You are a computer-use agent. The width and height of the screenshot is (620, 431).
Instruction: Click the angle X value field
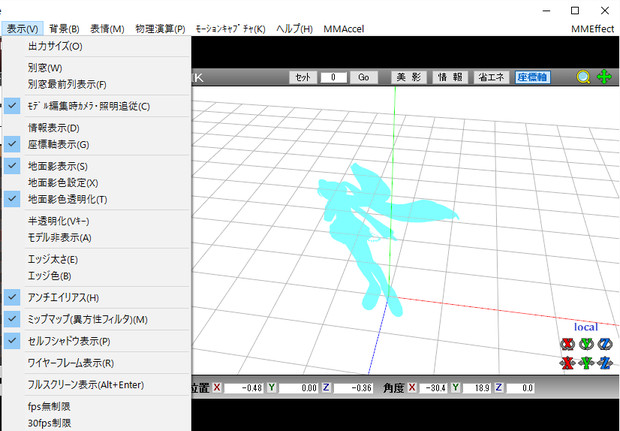click(433, 388)
